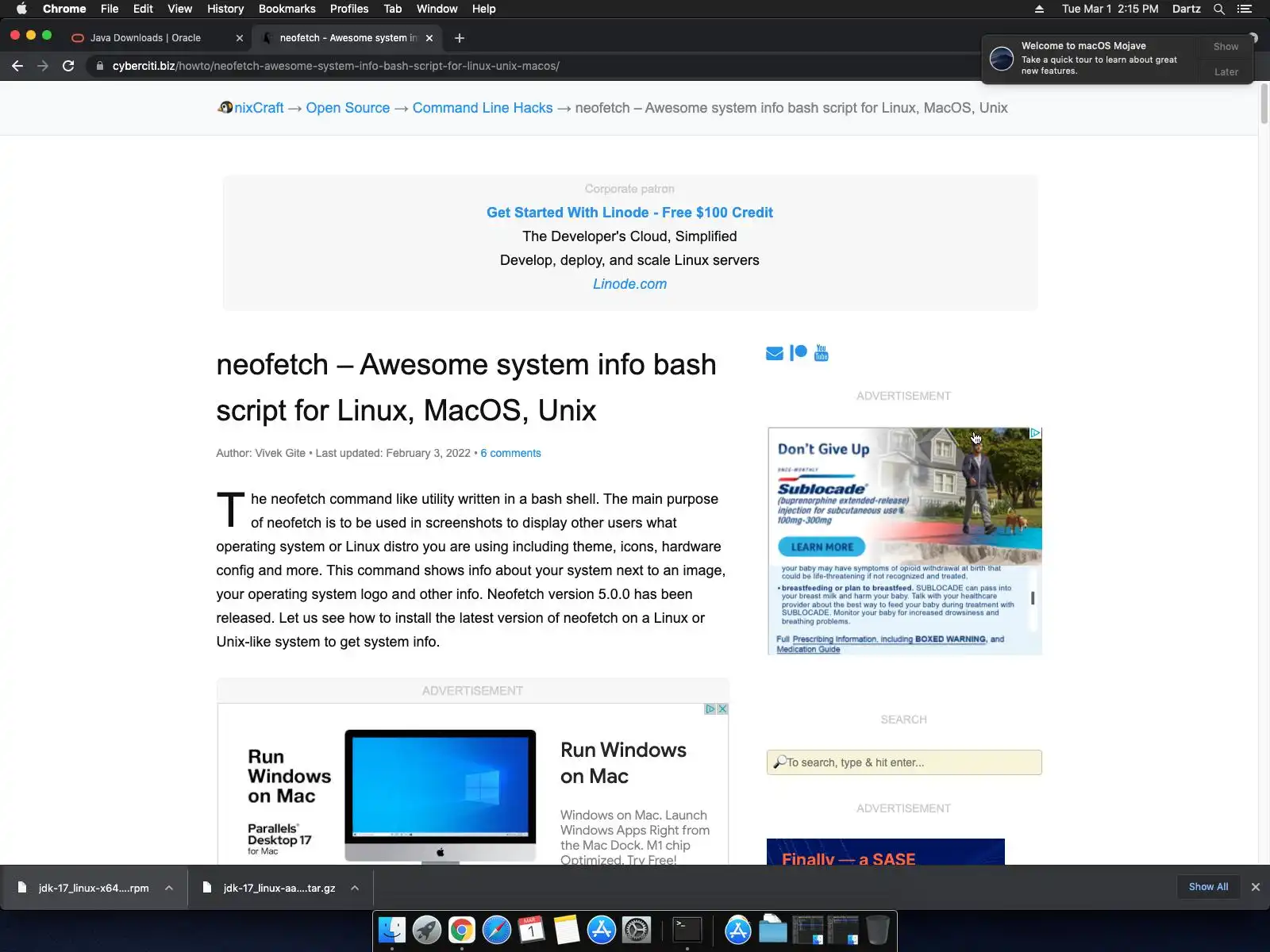1270x952 pixels.
Task: Follow the nixCraft breadcrumb link
Action: (259, 108)
